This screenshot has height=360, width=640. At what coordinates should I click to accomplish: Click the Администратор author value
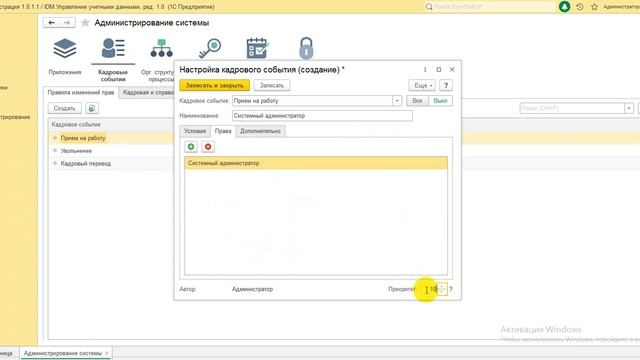pyautogui.click(x=252, y=289)
